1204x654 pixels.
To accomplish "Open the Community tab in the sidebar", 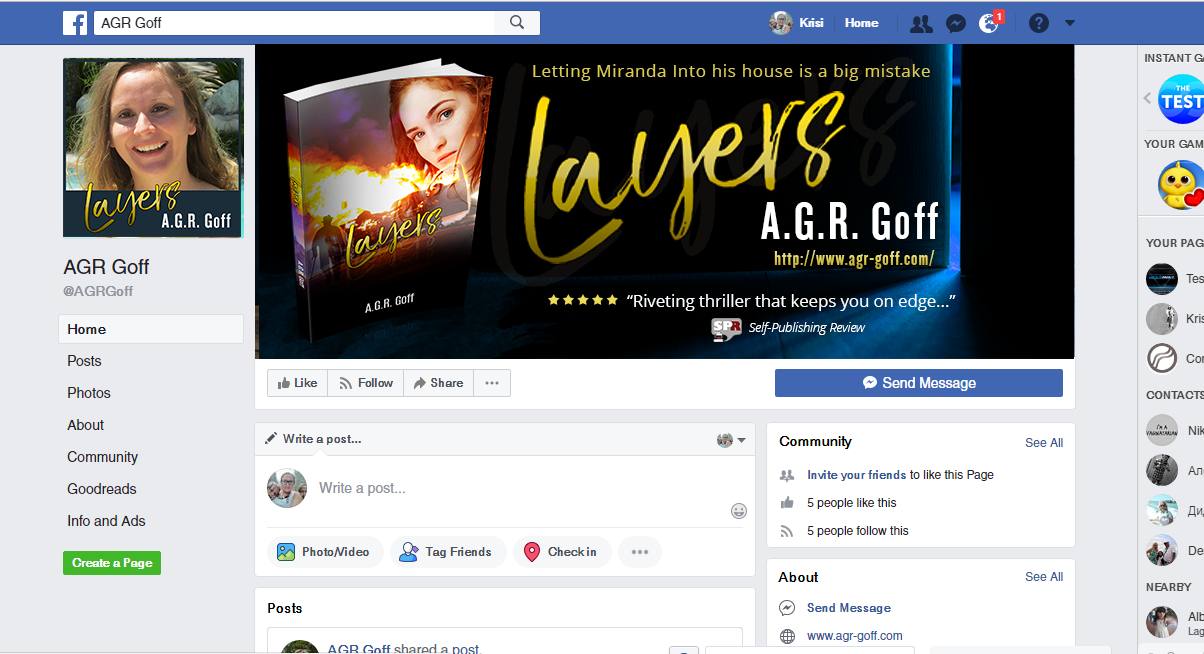I will (102, 457).
